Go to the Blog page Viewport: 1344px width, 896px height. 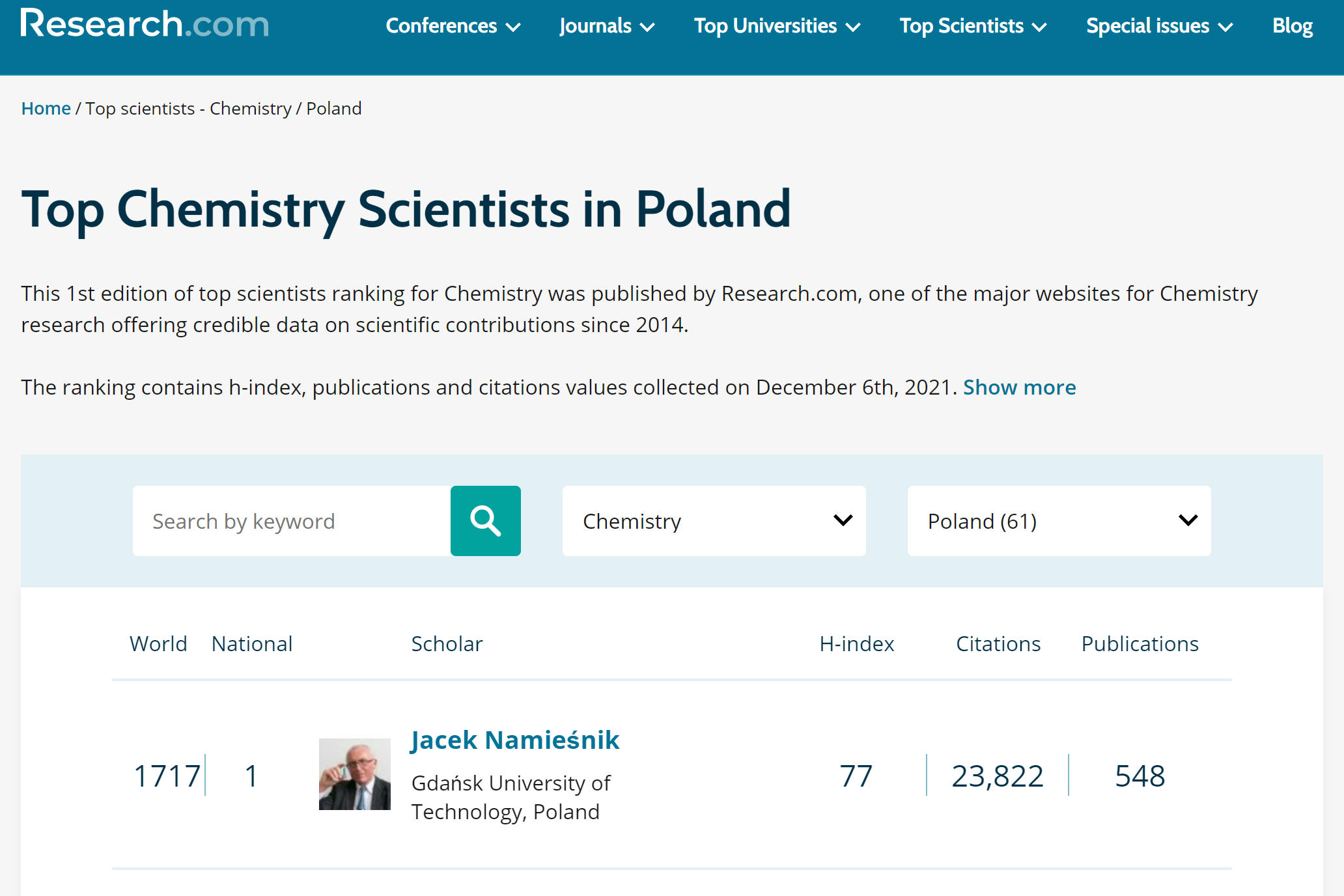(1292, 26)
